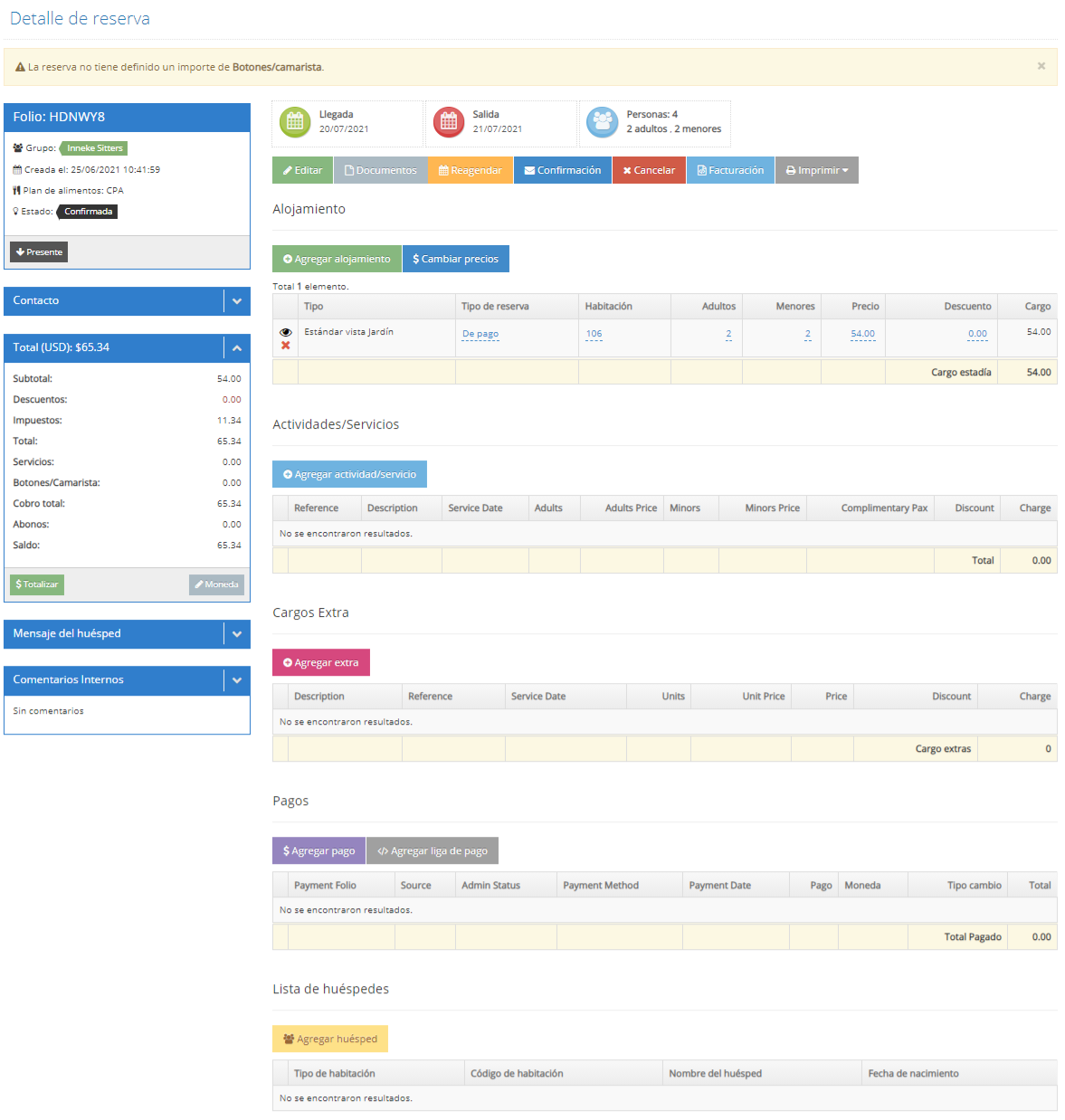
Task: Expand Mensaje del huésped panel
Action: click(237, 634)
